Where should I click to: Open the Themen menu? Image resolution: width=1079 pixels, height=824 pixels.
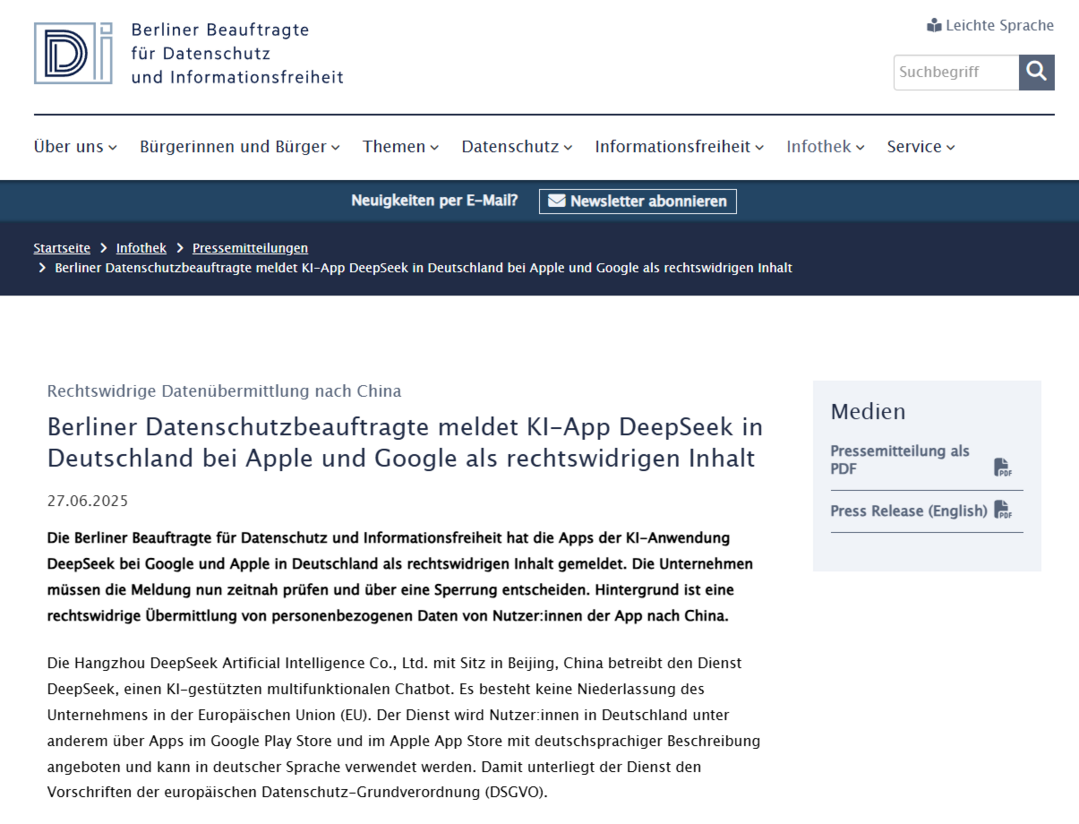coord(400,147)
